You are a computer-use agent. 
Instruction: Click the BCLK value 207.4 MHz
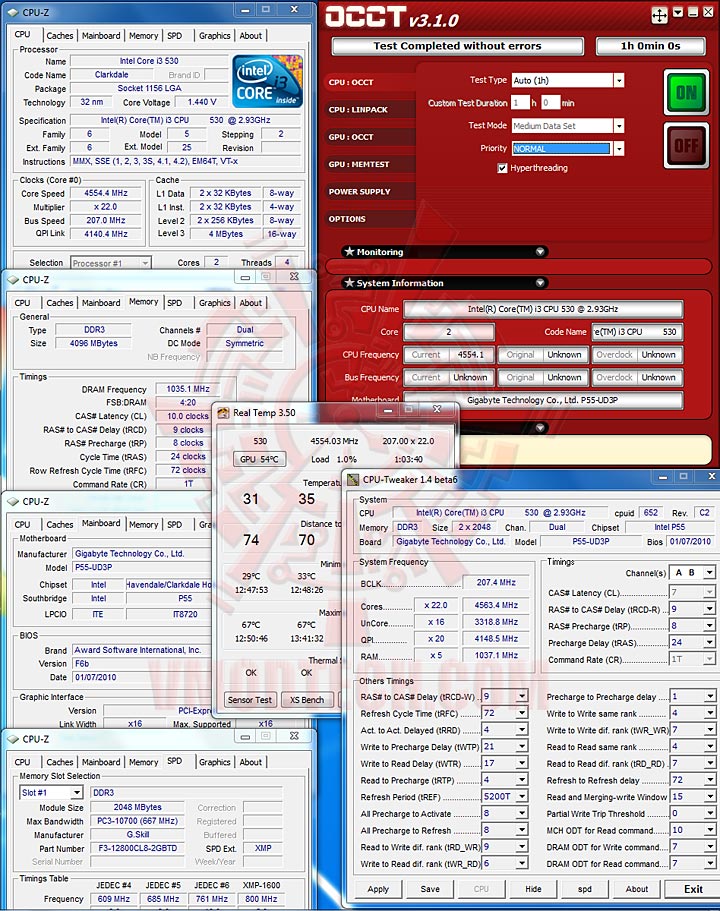coord(496,582)
